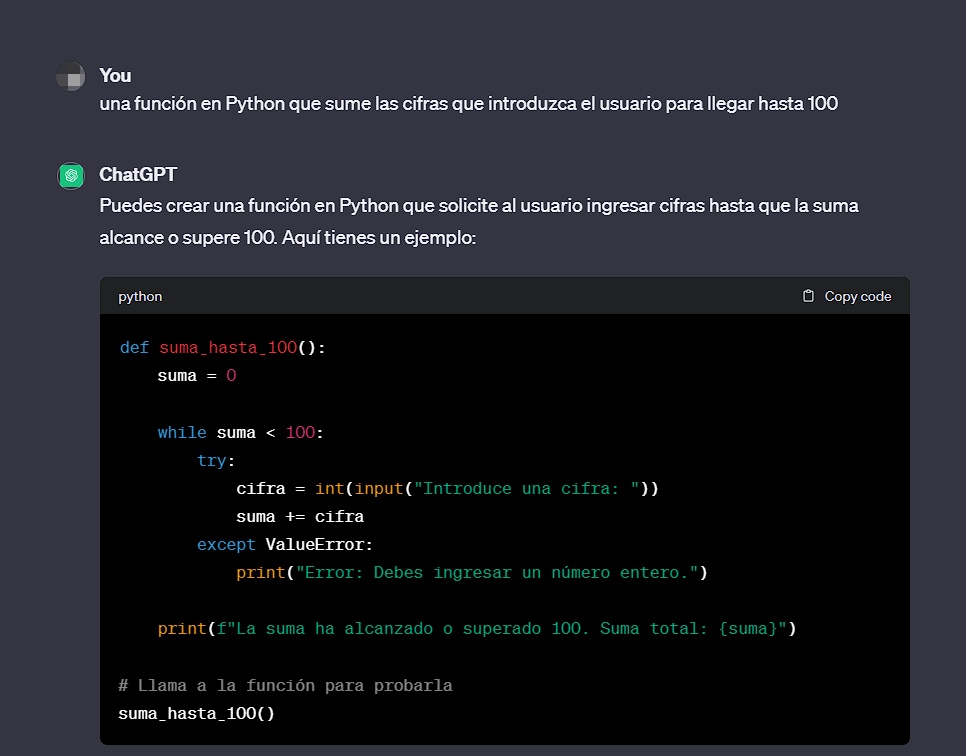Click the 'def suma_hasta_100():' code line
Viewport: 966px width, 756px height.
222,348
